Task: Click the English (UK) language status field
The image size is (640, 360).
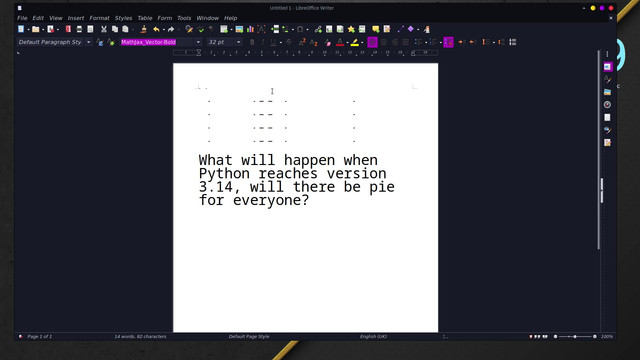Action: click(373, 336)
